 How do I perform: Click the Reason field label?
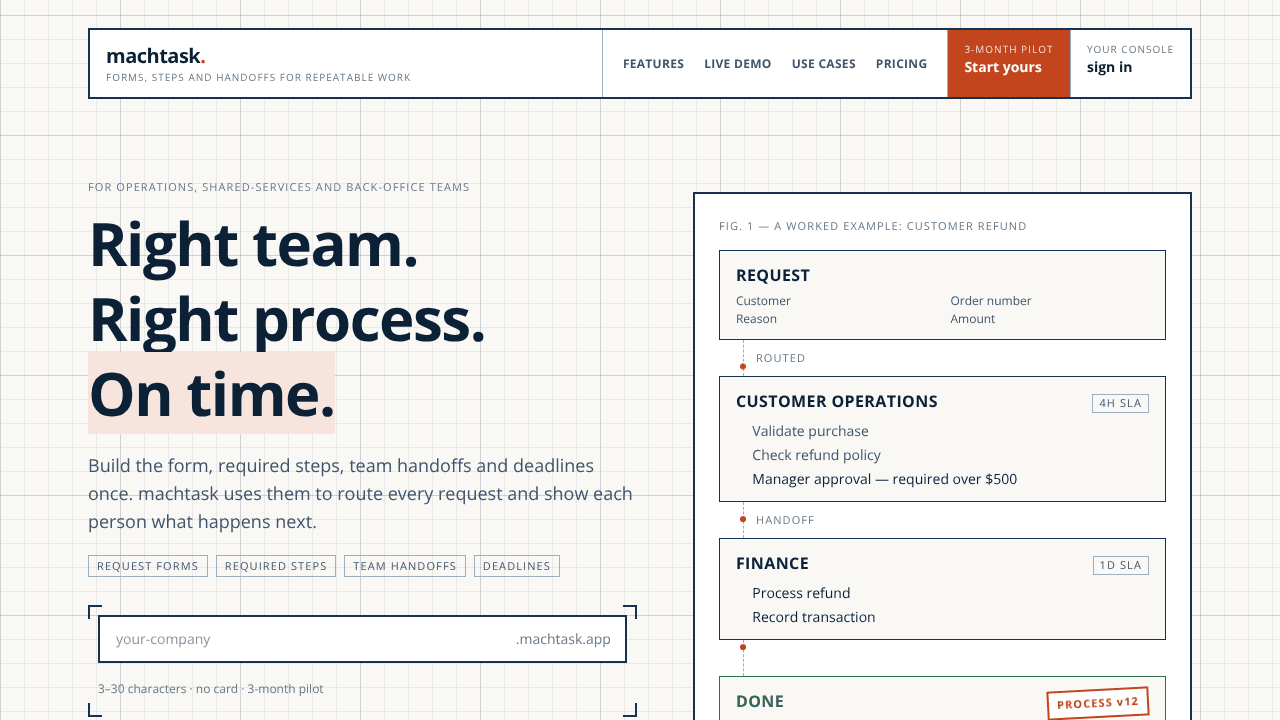(x=756, y=319)
